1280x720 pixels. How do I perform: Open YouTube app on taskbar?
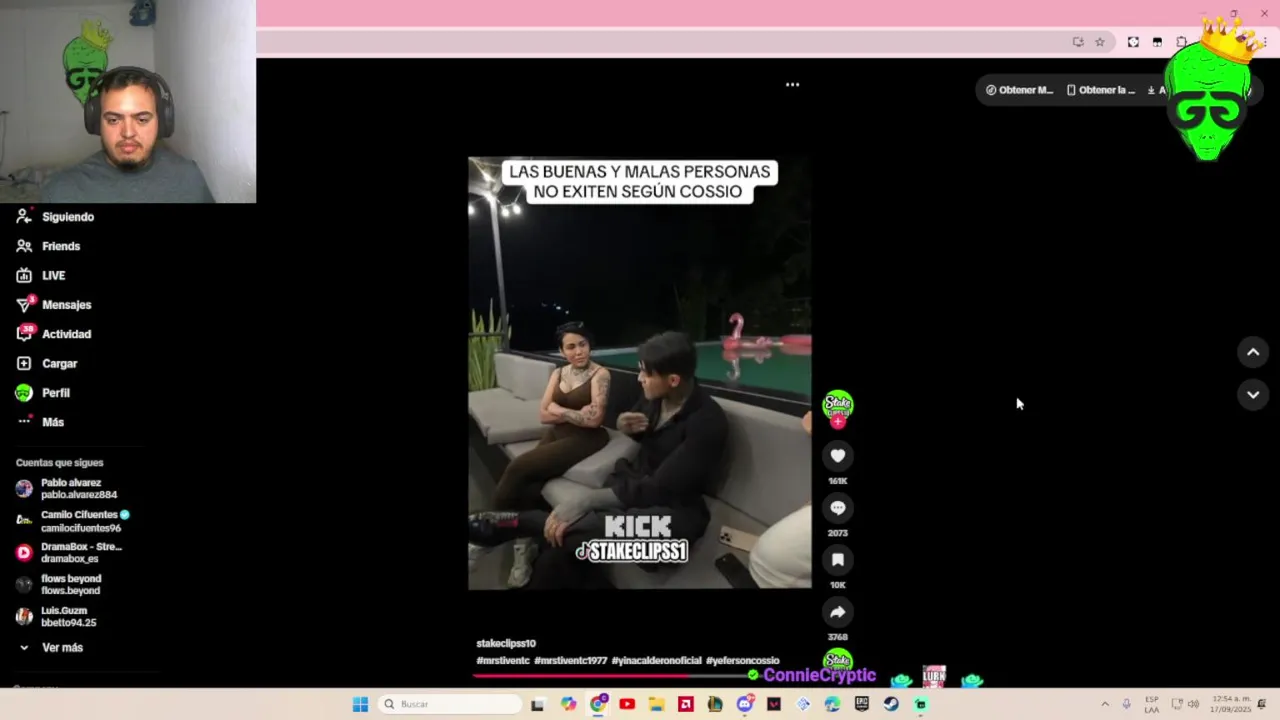tap(627, 704)
